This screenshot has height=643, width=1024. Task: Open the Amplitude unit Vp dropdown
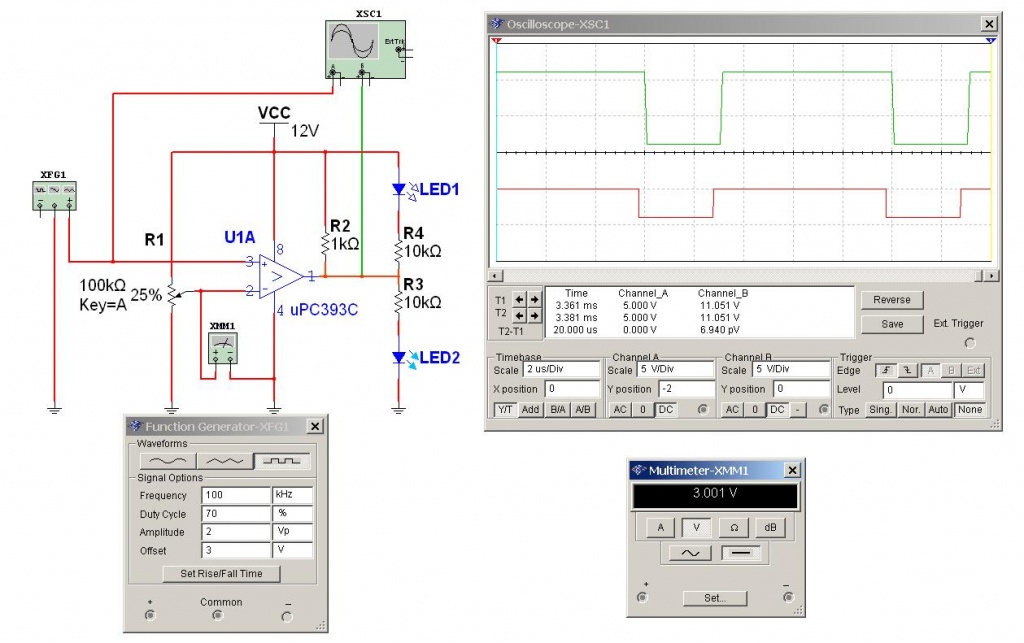tap(292, 532)
